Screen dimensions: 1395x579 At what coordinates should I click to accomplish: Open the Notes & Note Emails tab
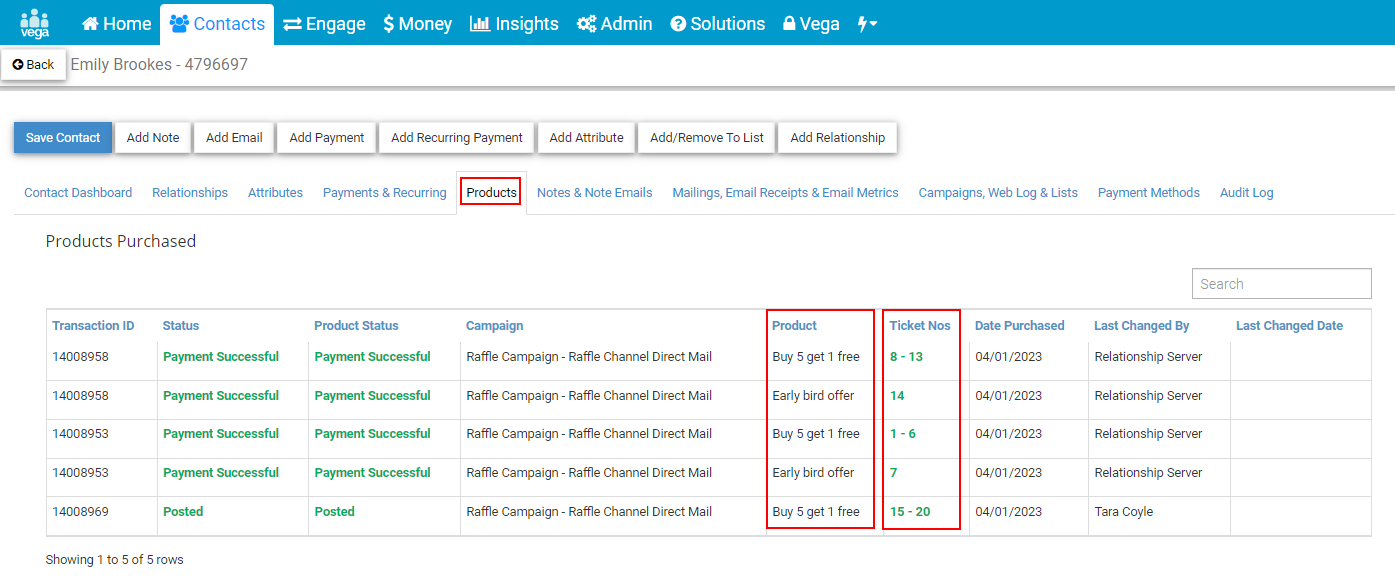click(x=595, y=193)
